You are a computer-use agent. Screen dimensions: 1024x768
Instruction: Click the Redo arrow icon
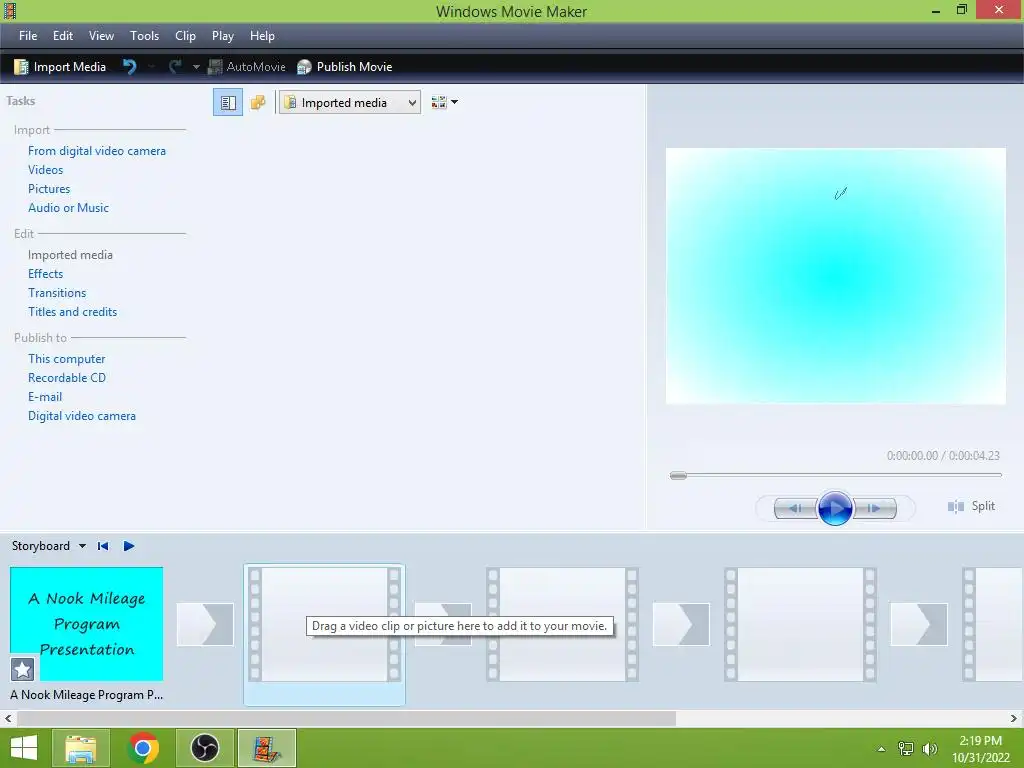[x=175, y=67]
